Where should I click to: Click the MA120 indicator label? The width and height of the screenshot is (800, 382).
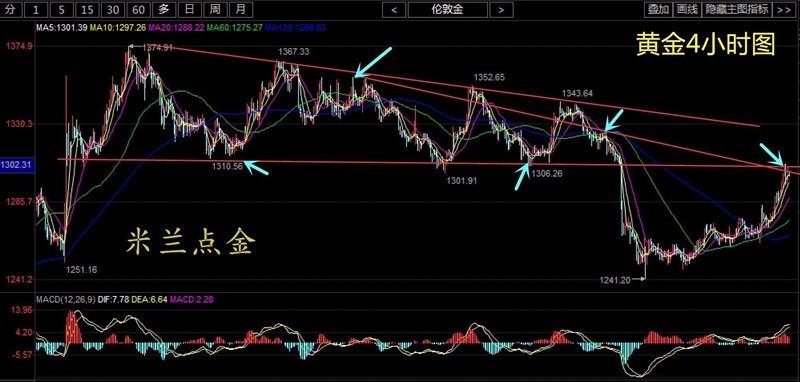[296, 27]
